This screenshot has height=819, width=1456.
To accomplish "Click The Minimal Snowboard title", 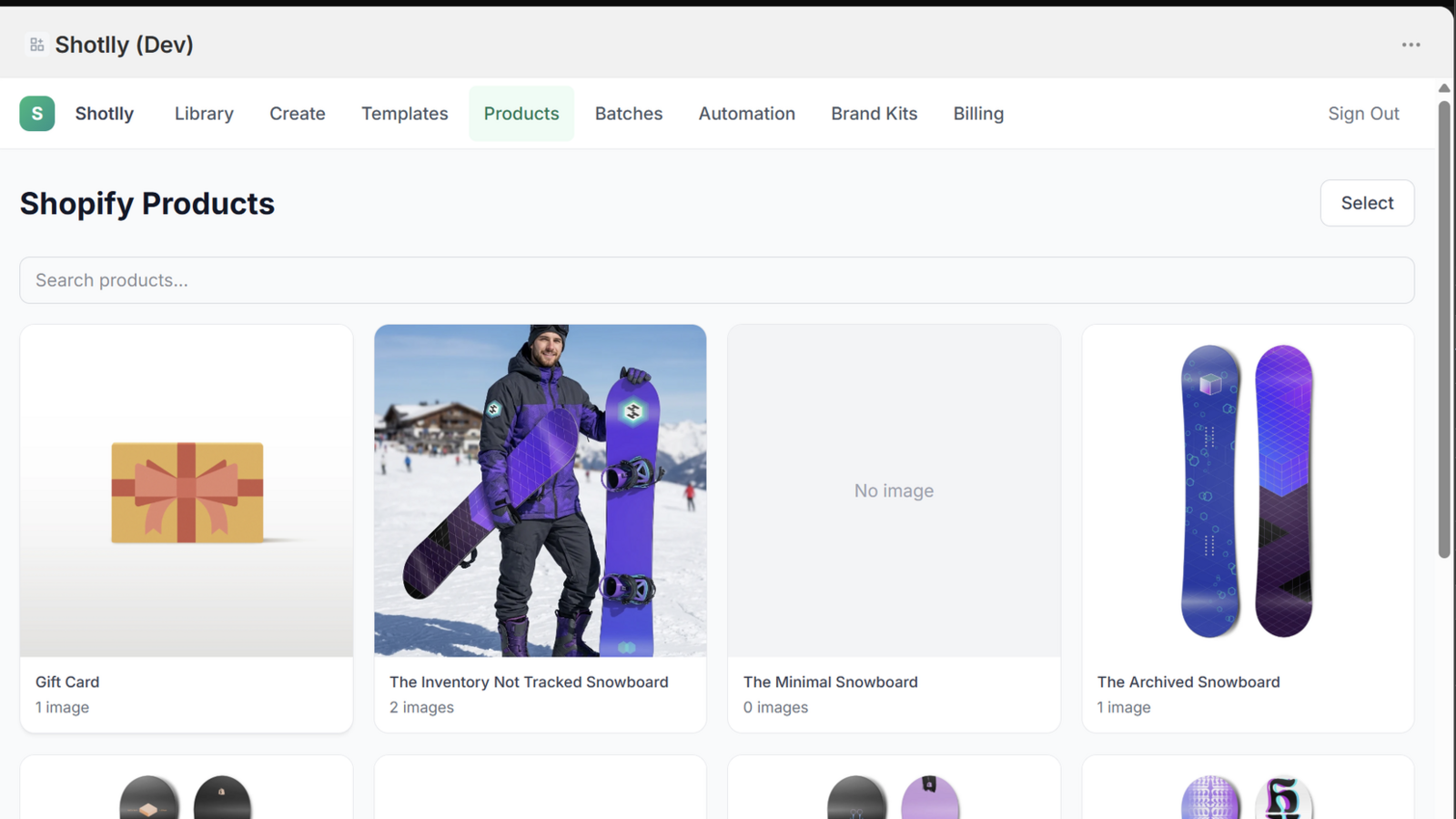I will coord(831,682).
